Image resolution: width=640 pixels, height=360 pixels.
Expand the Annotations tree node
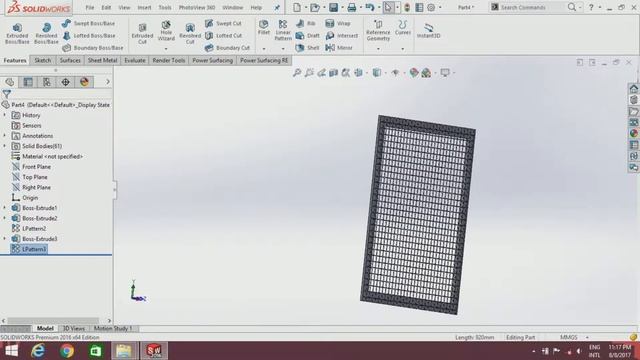point(4,136)
